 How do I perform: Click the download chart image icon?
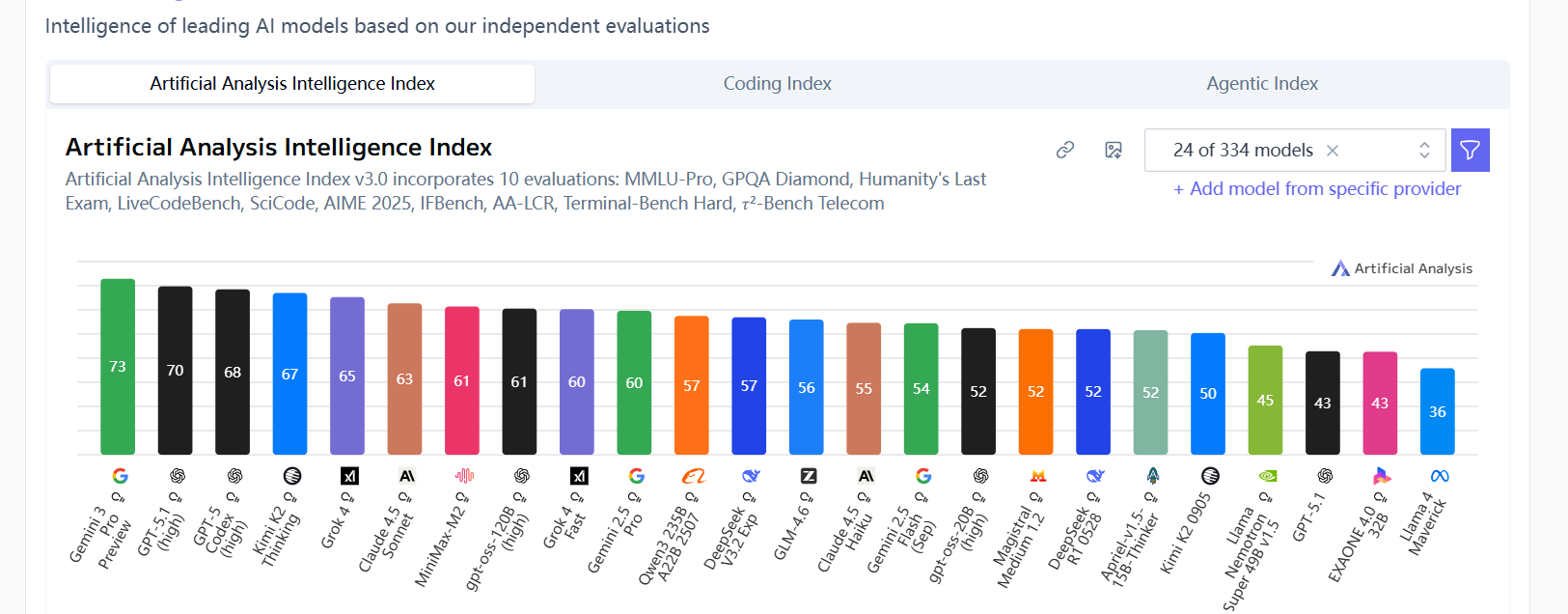point(1114,150)
